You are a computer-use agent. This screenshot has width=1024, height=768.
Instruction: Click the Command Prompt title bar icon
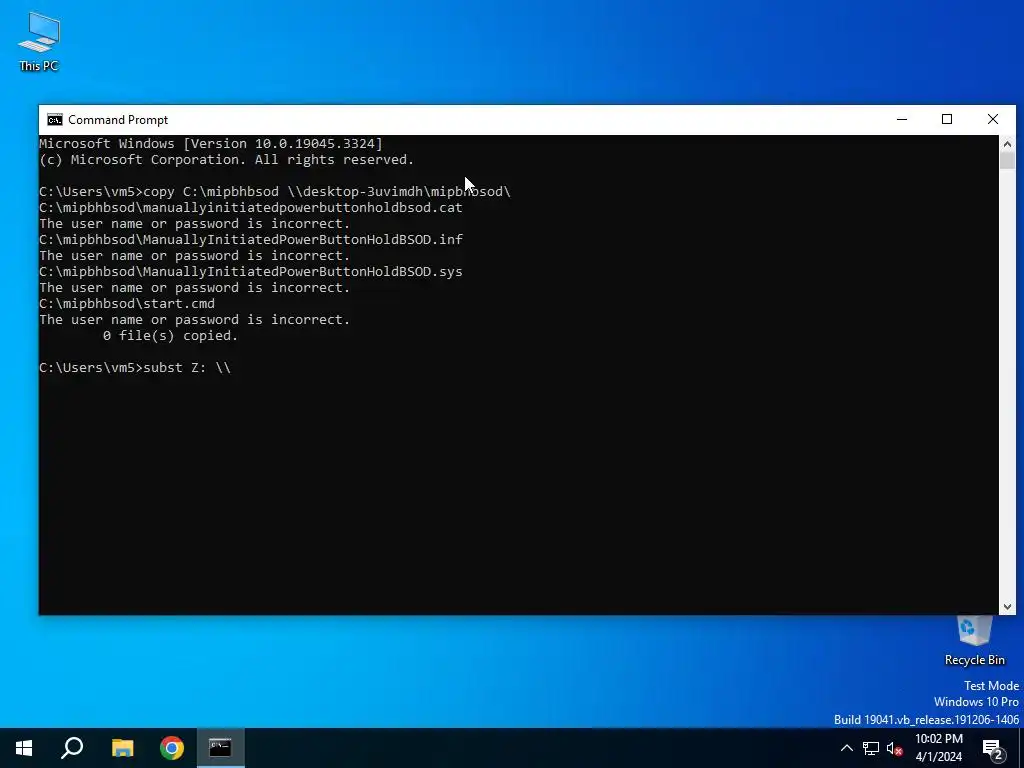[55, 120]
